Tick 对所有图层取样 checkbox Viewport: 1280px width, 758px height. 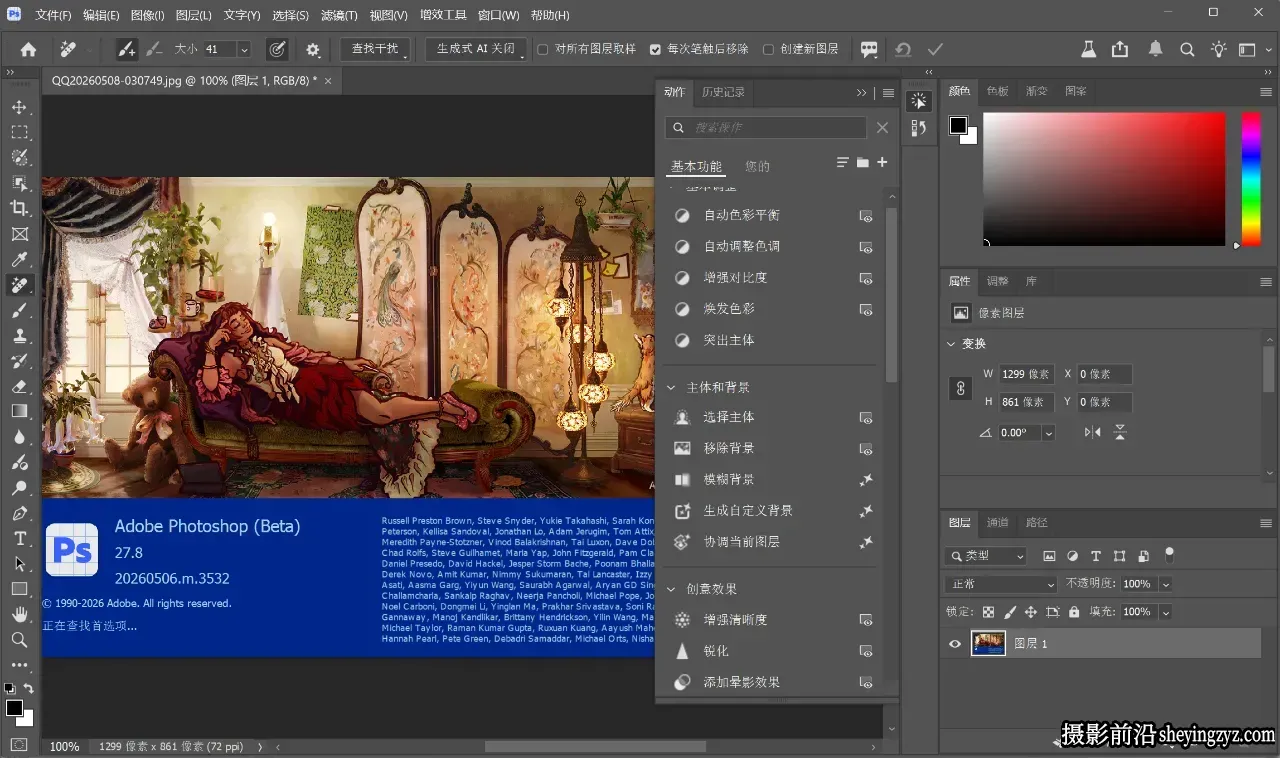pos(543,49)
